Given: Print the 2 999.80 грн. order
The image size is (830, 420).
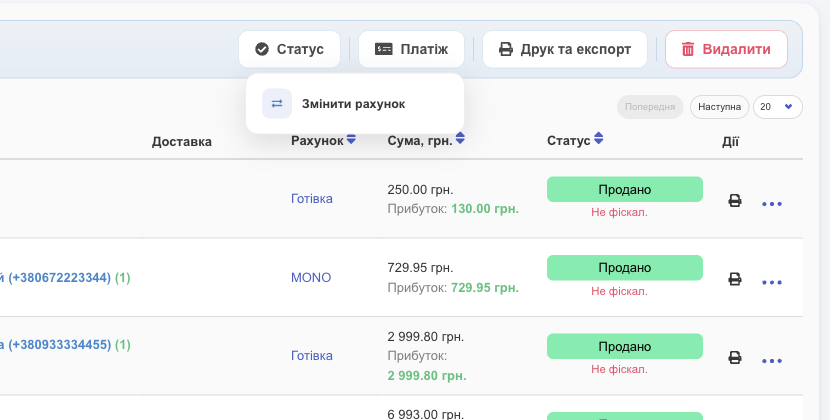Looking at the screenshot, I should coord(735,358).
